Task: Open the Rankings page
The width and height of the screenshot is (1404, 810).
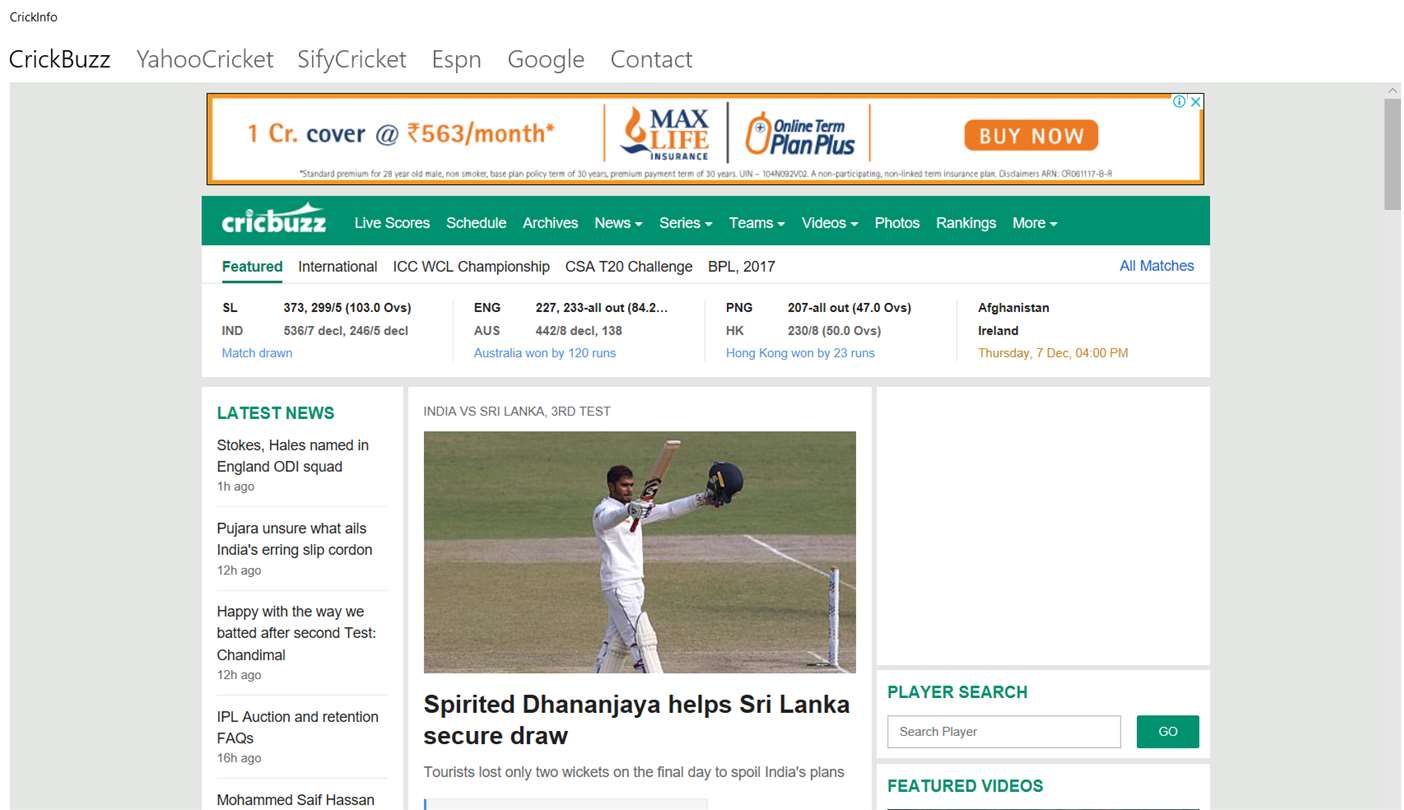Action: [x=966, y=223]
